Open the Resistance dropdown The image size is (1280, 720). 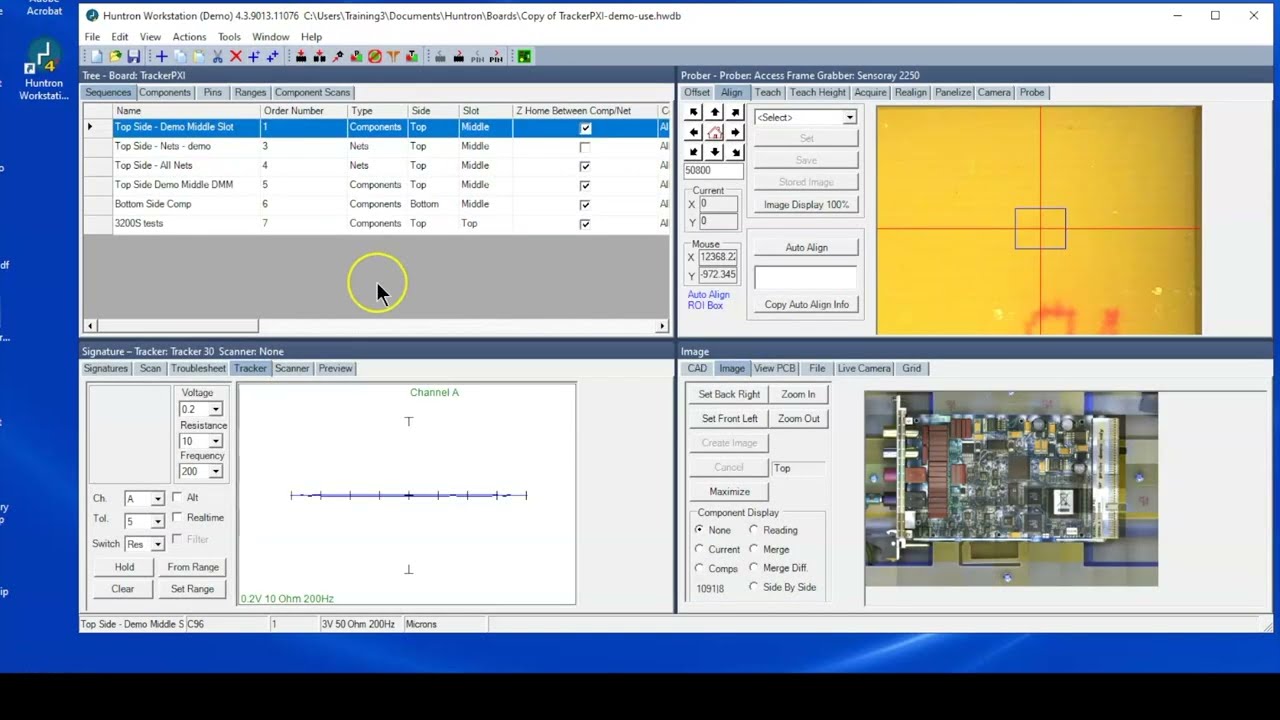tap(215, 441)
